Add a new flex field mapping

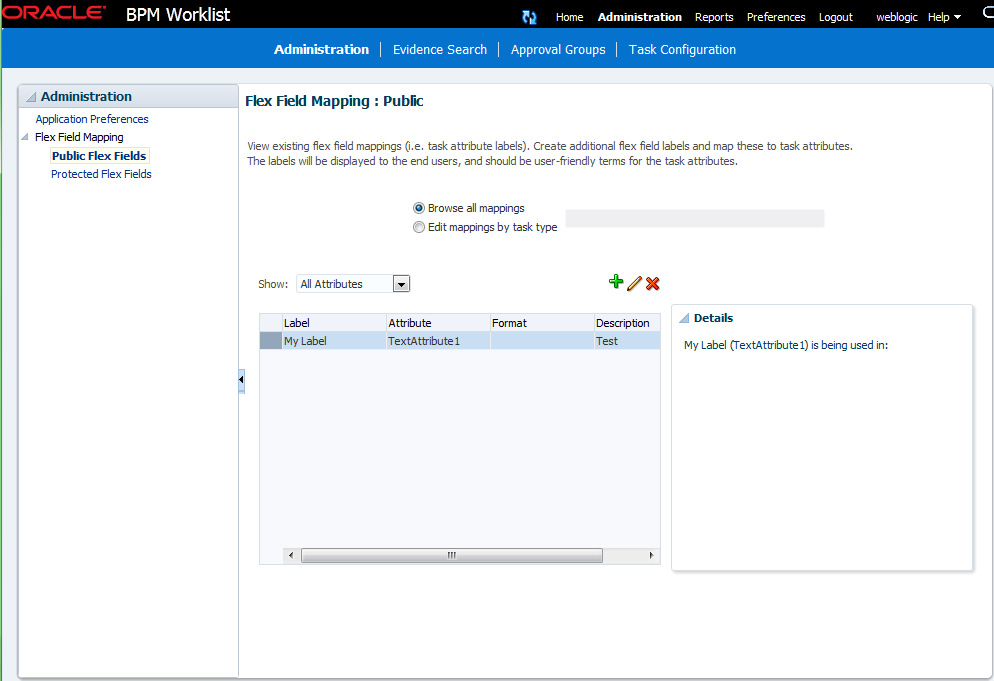pyautogui.click(x=616, y=282)
